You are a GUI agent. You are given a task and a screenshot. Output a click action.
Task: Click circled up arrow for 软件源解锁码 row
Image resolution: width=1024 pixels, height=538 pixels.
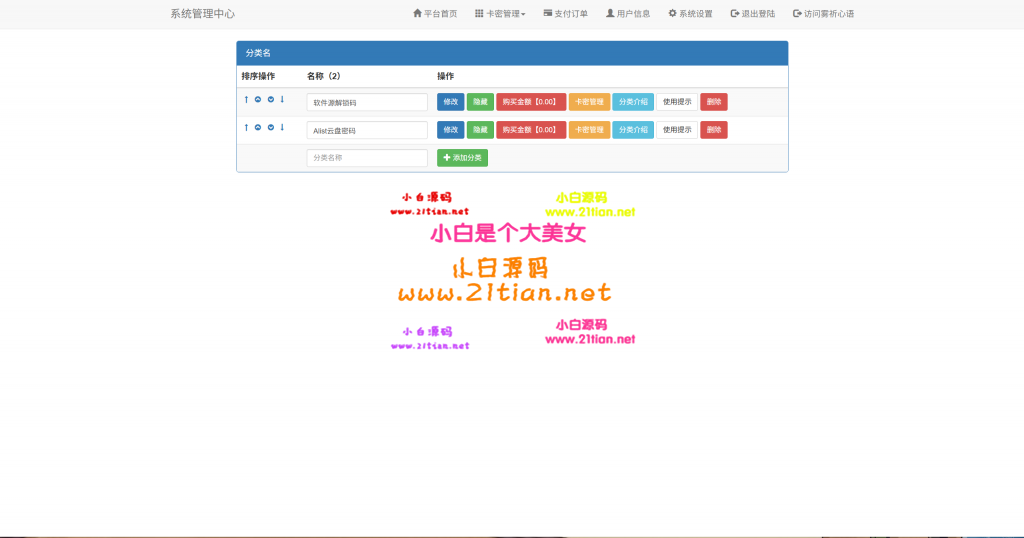point(258,100)
